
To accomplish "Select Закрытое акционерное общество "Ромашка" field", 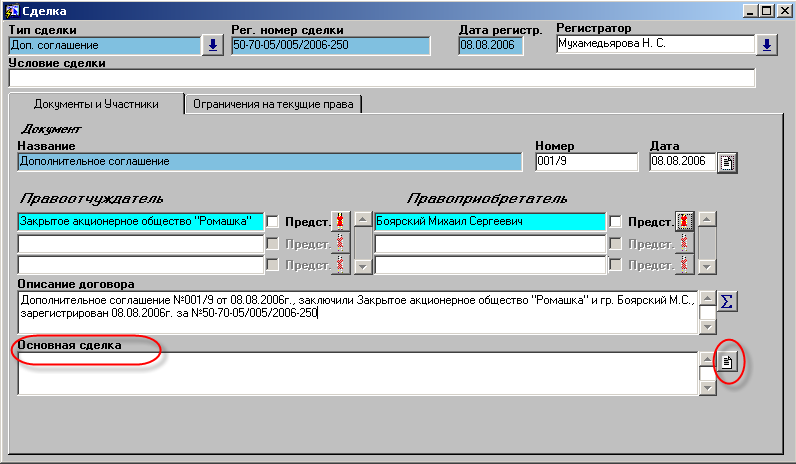I will point(141,221).
